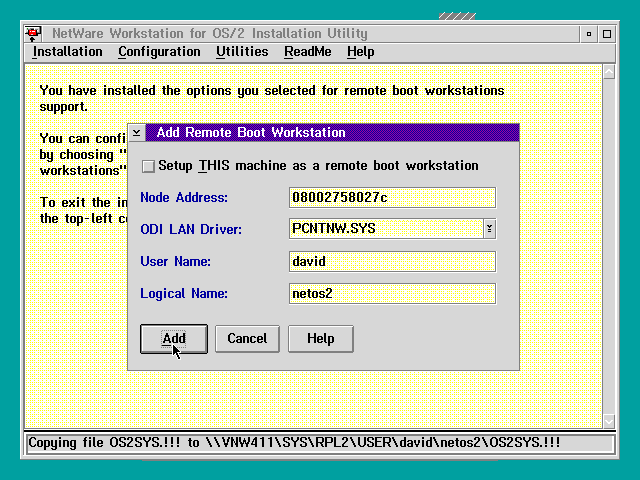Open the Configuration menu

159,52
